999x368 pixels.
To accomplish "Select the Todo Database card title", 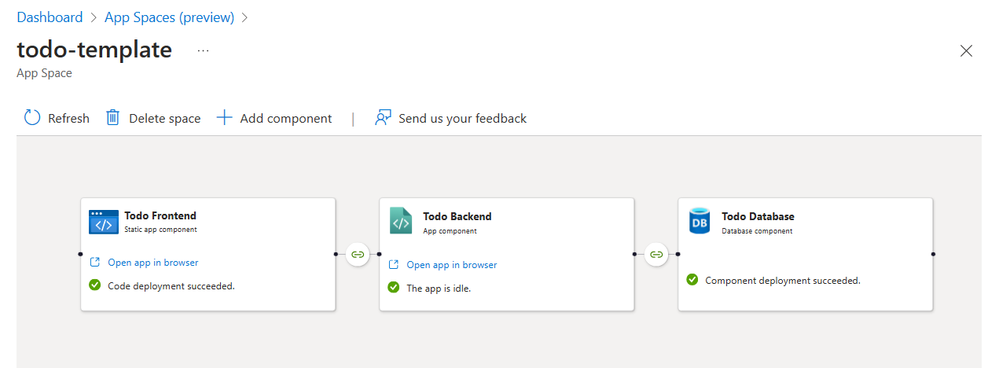I will pos(758,216).
